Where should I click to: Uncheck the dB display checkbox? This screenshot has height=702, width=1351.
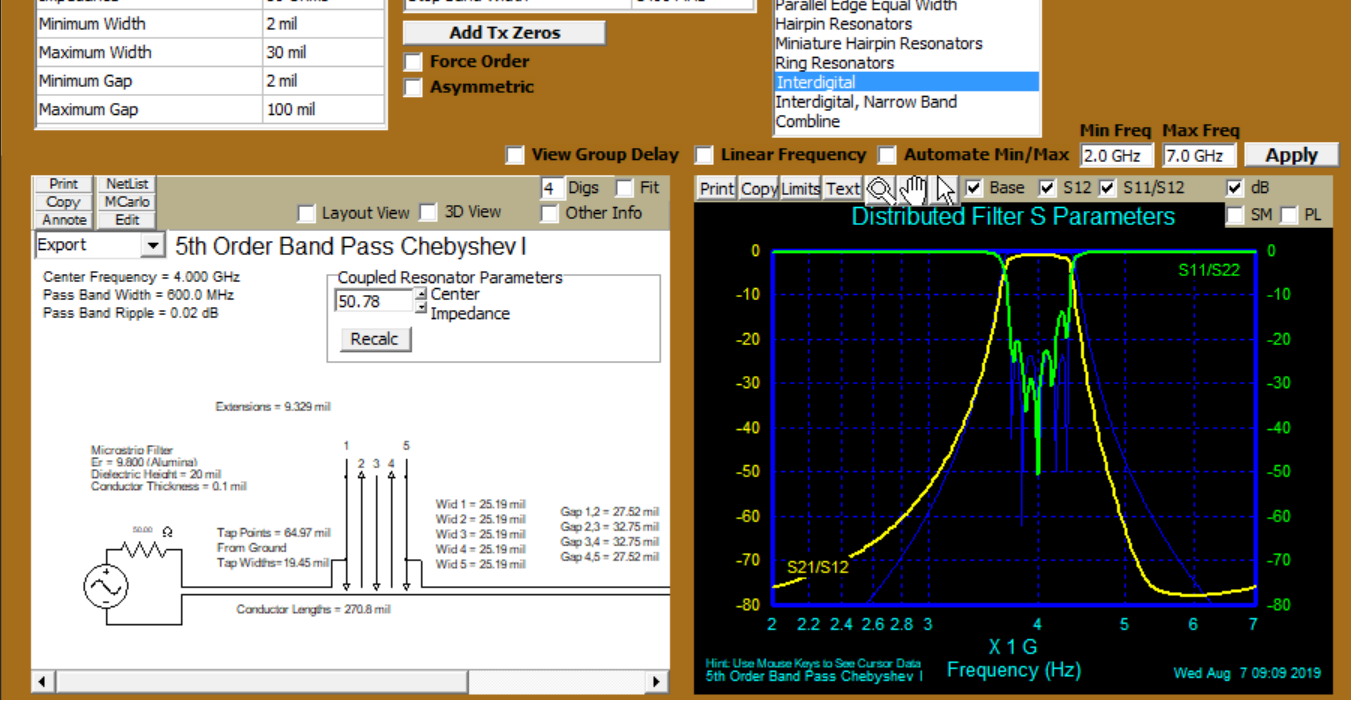tap(1235, 188)
